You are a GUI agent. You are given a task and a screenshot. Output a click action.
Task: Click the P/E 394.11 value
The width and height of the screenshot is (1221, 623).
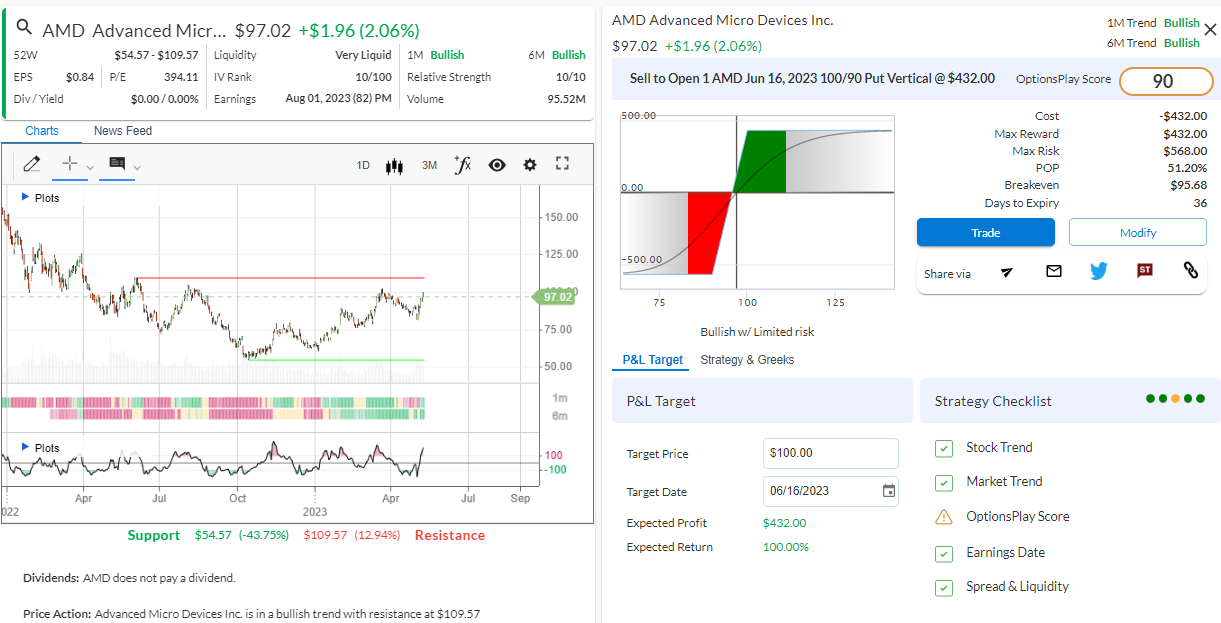[181, 77]
